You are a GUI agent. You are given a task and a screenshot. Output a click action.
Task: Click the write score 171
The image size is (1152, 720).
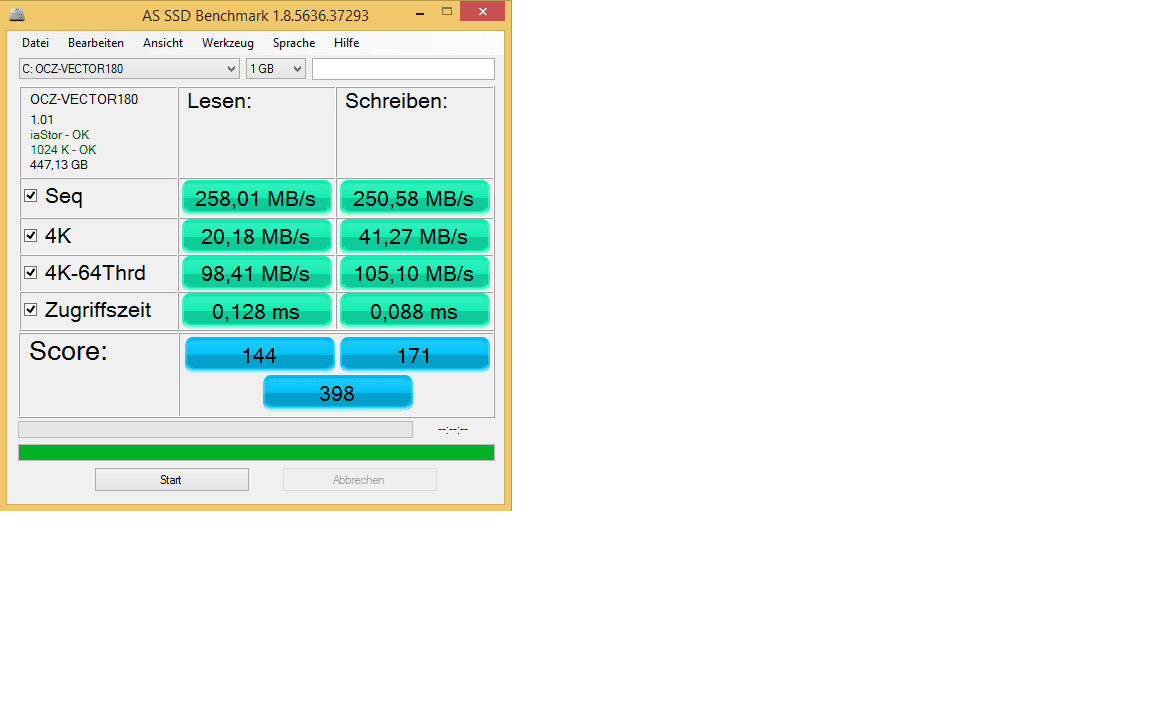[414, 355]
